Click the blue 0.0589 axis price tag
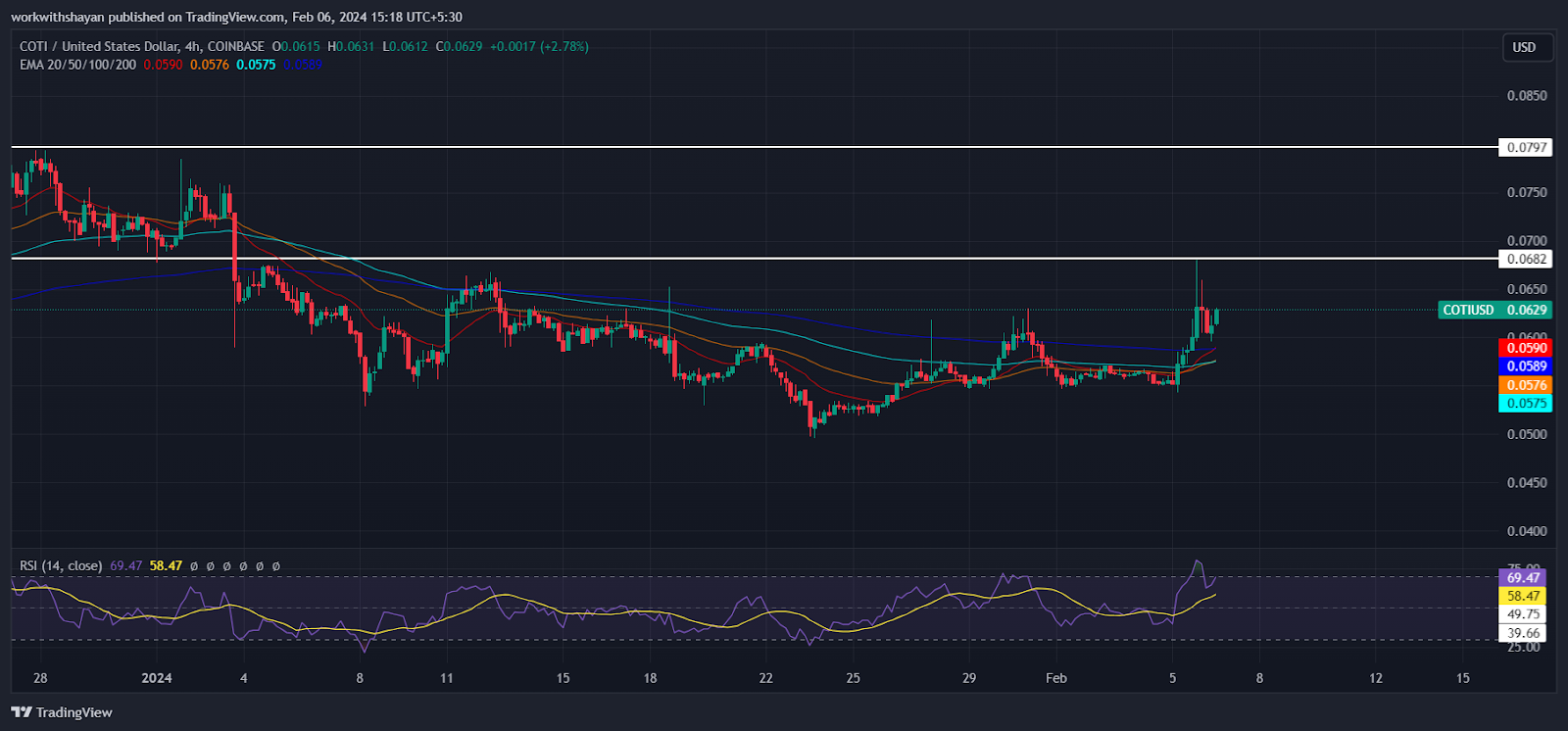 point(1526,366)
